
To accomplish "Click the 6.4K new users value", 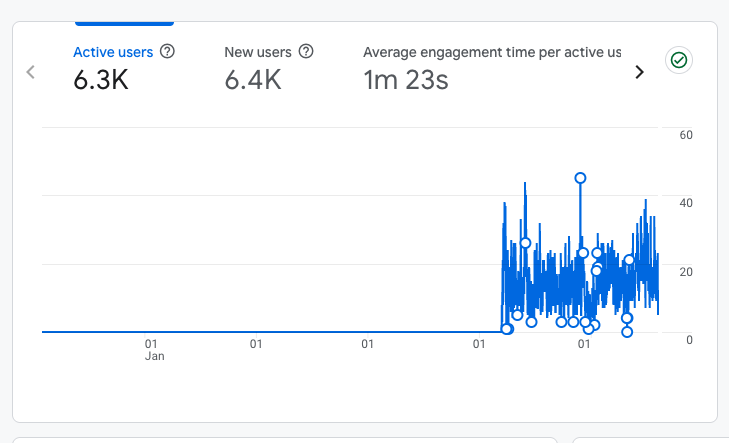I will coord(252,80).
